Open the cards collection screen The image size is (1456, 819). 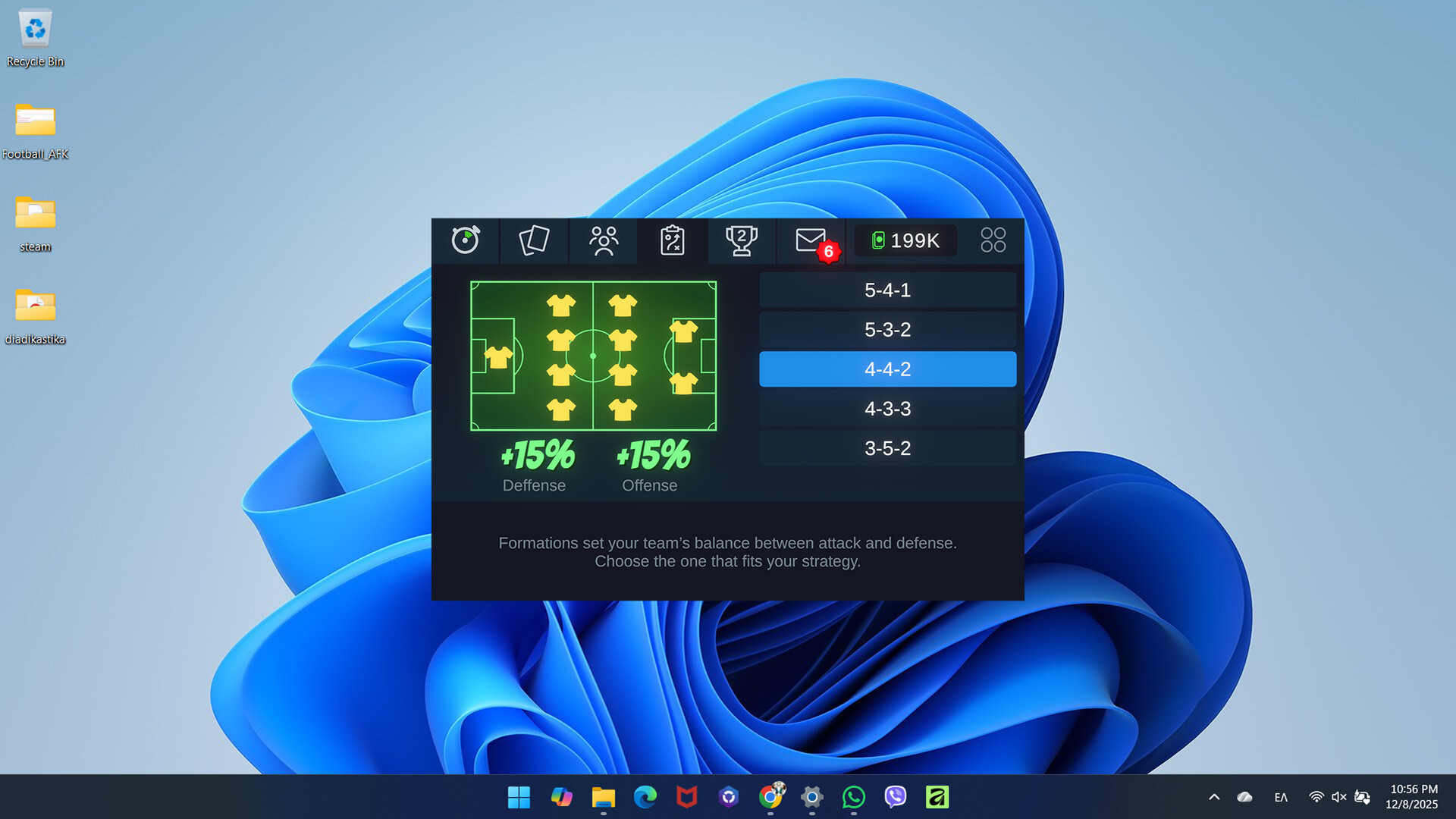pyautogui.click(x=534, y=240)
